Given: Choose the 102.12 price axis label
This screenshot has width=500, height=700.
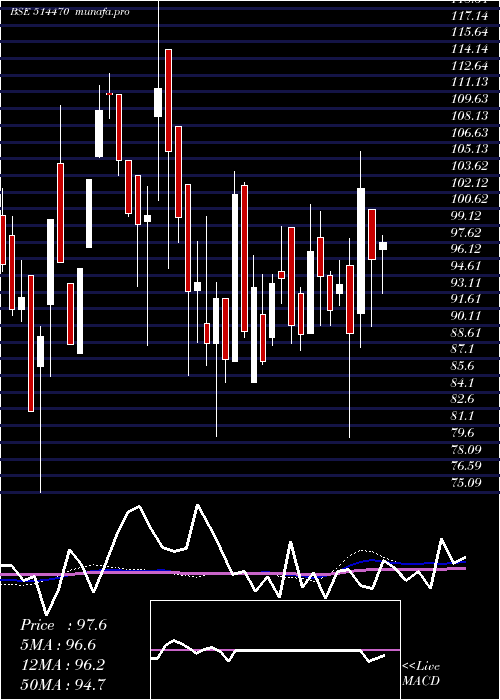Looking at the screenshot, I should pyautogui.click(x=469, y=183).
